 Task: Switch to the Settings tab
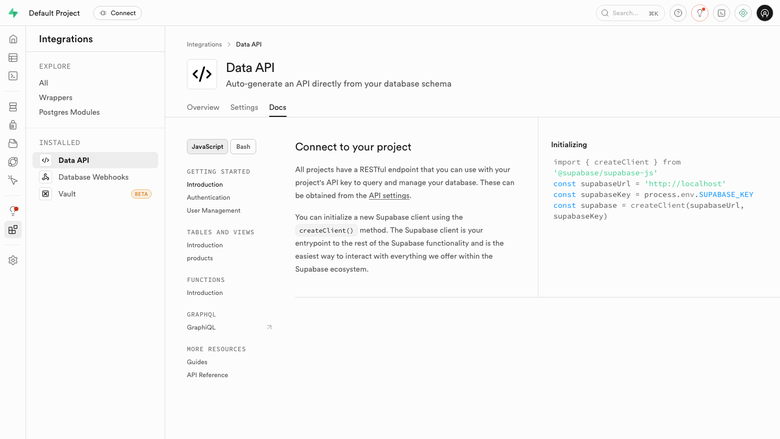click(x=244, y=107)
